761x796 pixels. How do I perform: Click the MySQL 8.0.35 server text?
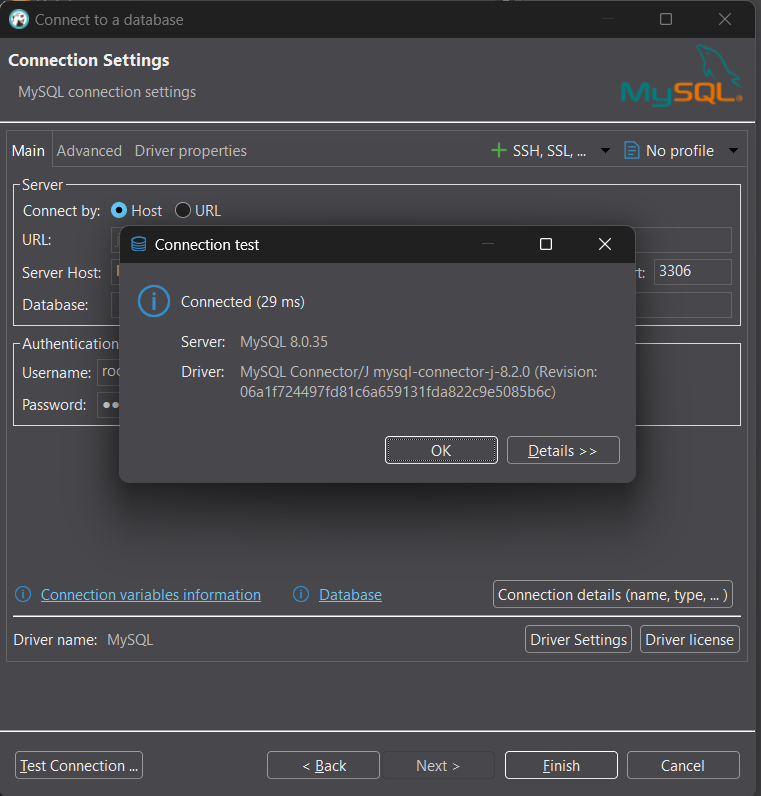(x=284, y=342)
